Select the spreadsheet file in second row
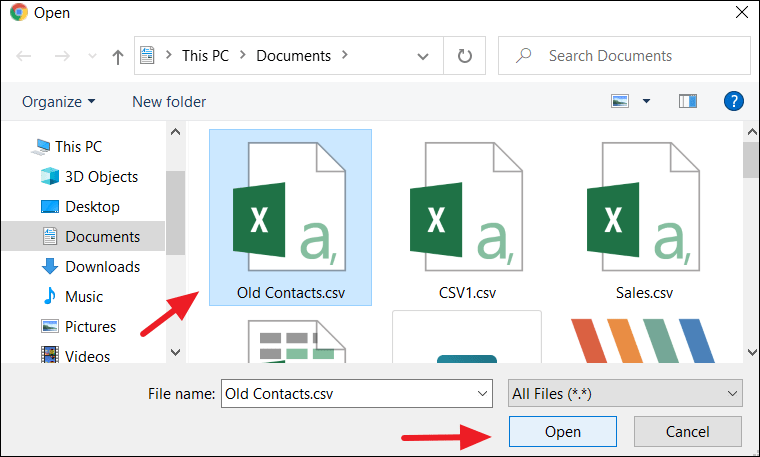This screenshot has width=760, height=457. 296,341
